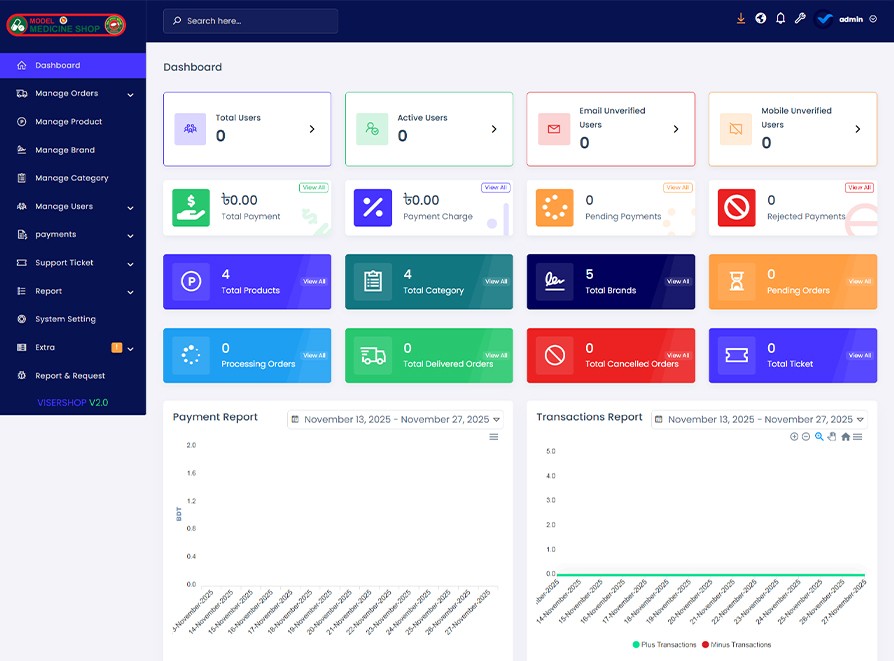This screenshot has width=894, height=661.
Task: Open System Setting from sidebar
Action: click(x=65, y=319)
